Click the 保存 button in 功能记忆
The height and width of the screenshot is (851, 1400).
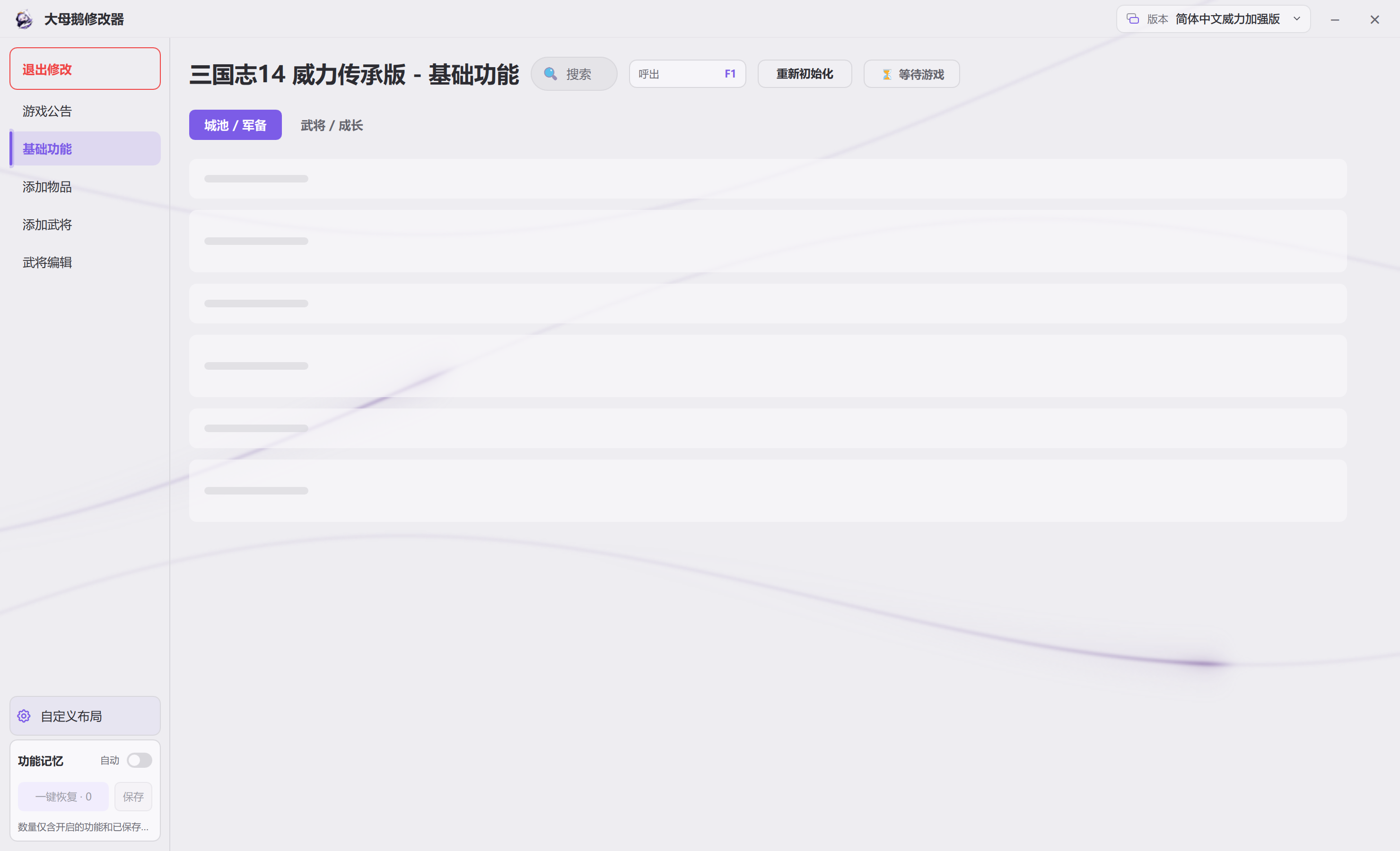133,797
